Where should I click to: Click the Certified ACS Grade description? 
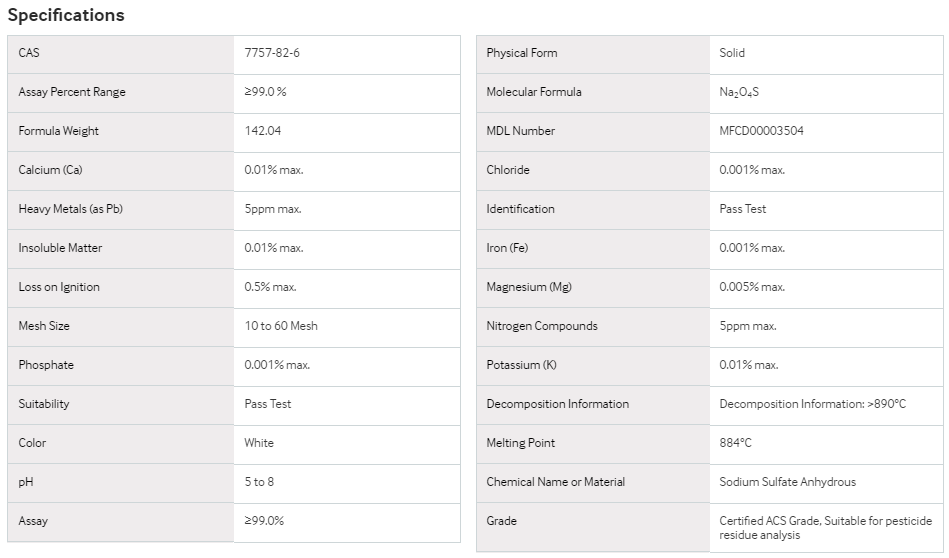pos(826,528)
